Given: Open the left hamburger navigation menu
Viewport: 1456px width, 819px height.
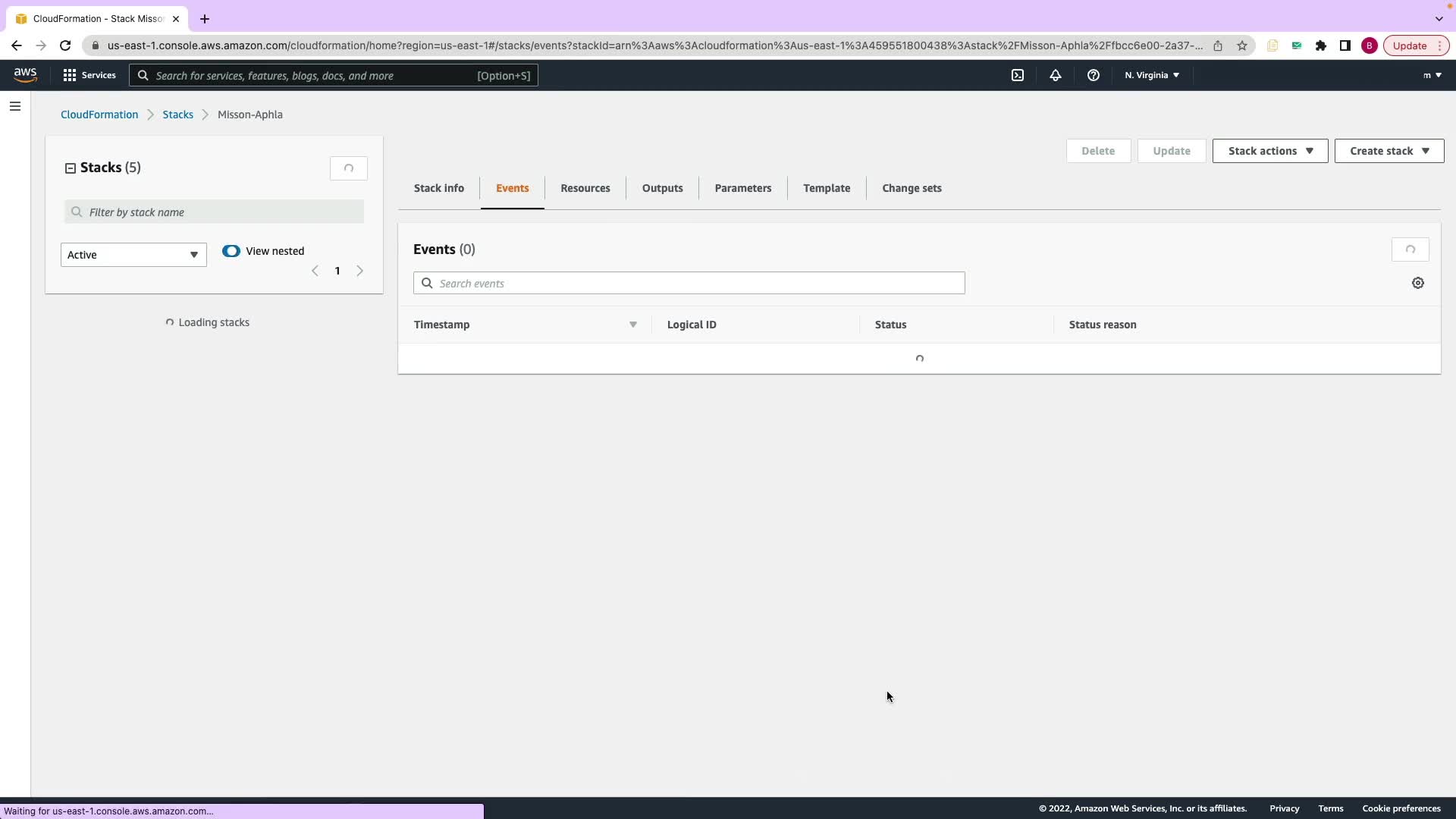Looking at the screenshot, I should point(14,106).
